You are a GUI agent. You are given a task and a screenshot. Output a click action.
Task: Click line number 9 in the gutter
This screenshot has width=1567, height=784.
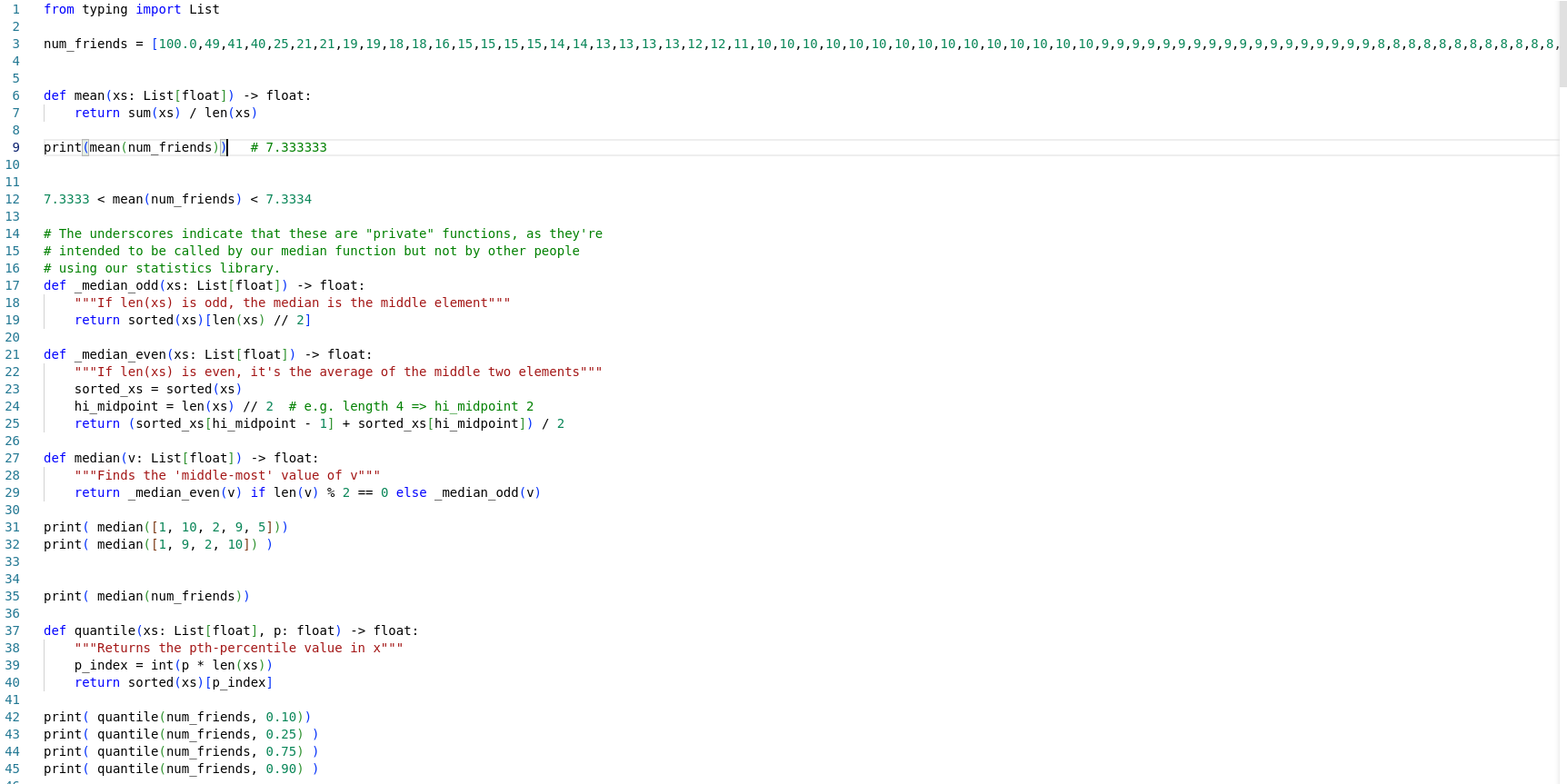point(15,147)
